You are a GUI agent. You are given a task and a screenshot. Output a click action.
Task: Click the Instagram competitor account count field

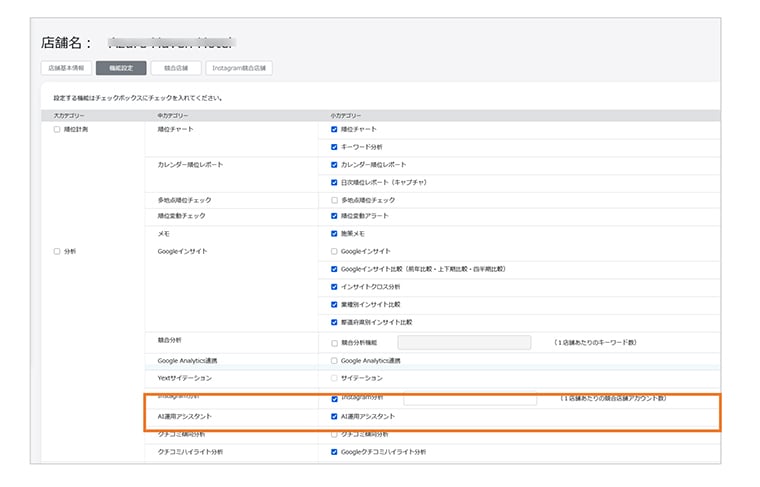pyautogui.click(x=469, y=398)
